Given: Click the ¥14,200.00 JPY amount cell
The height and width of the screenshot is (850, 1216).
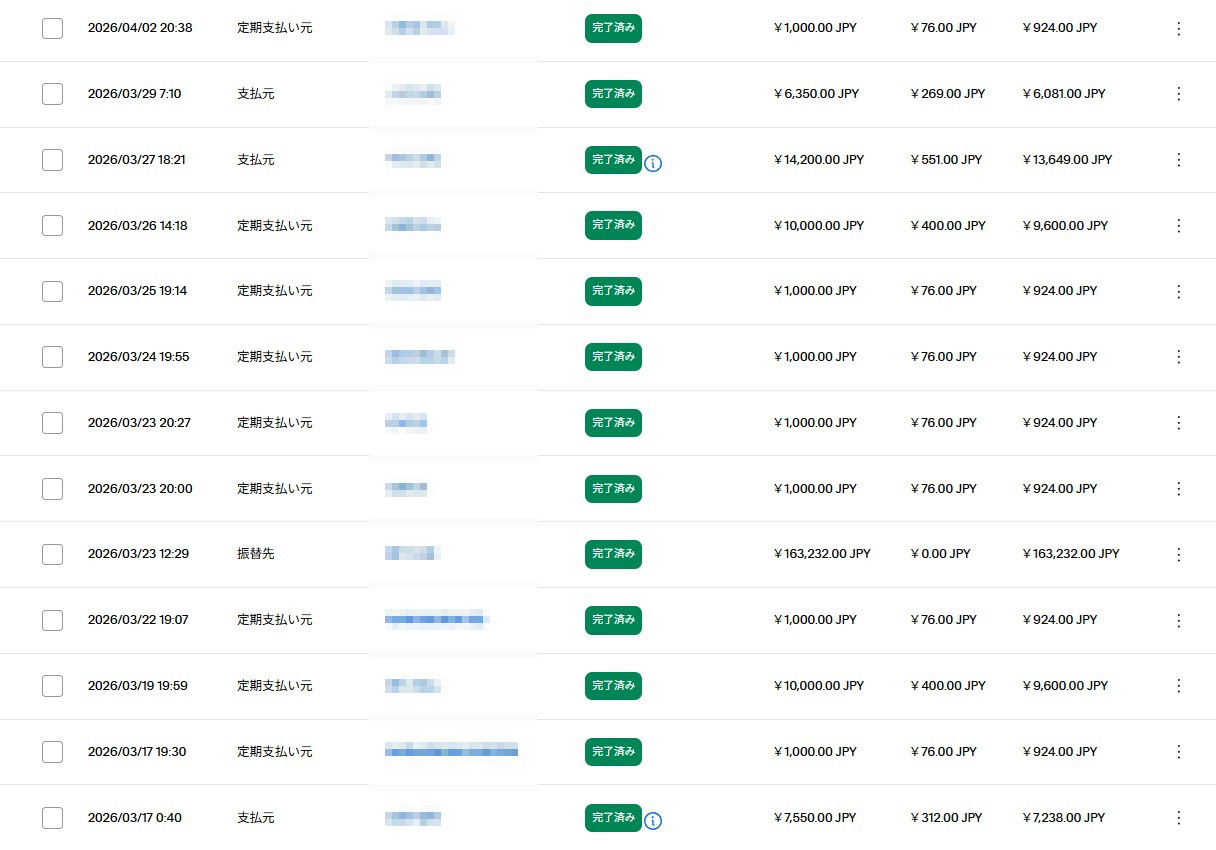Looking at the screenshot, I should pyautogui.click(x=818, y=160).
